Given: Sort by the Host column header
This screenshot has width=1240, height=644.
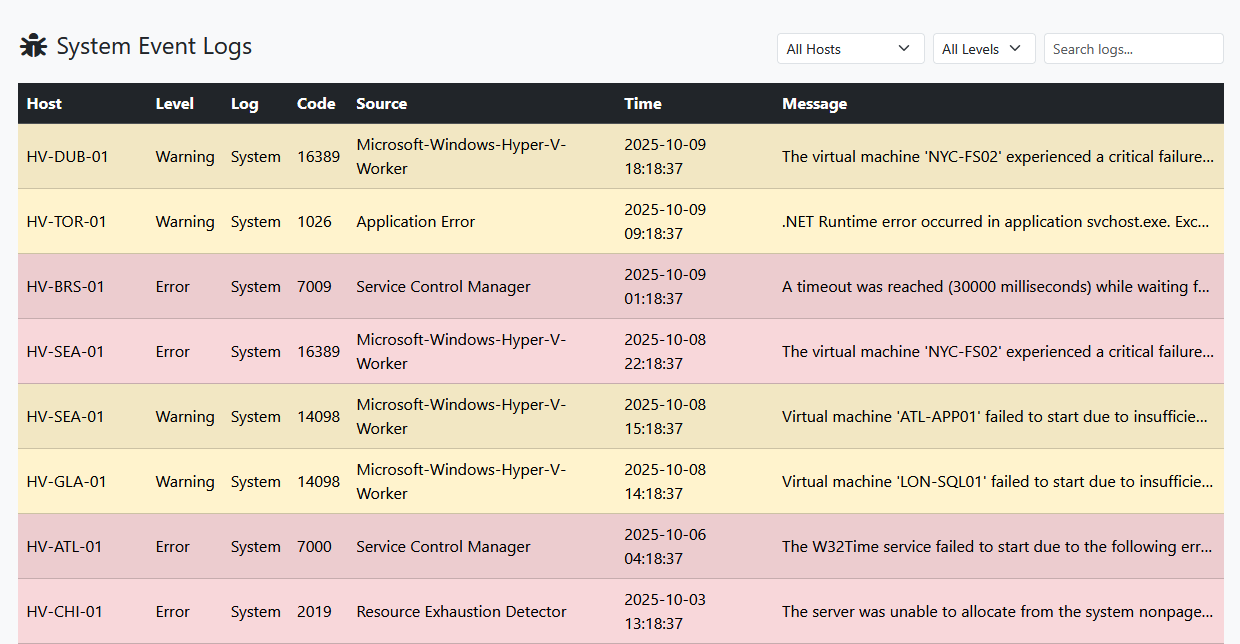Looking at the screenshot, I should click(x=44, y=104).
